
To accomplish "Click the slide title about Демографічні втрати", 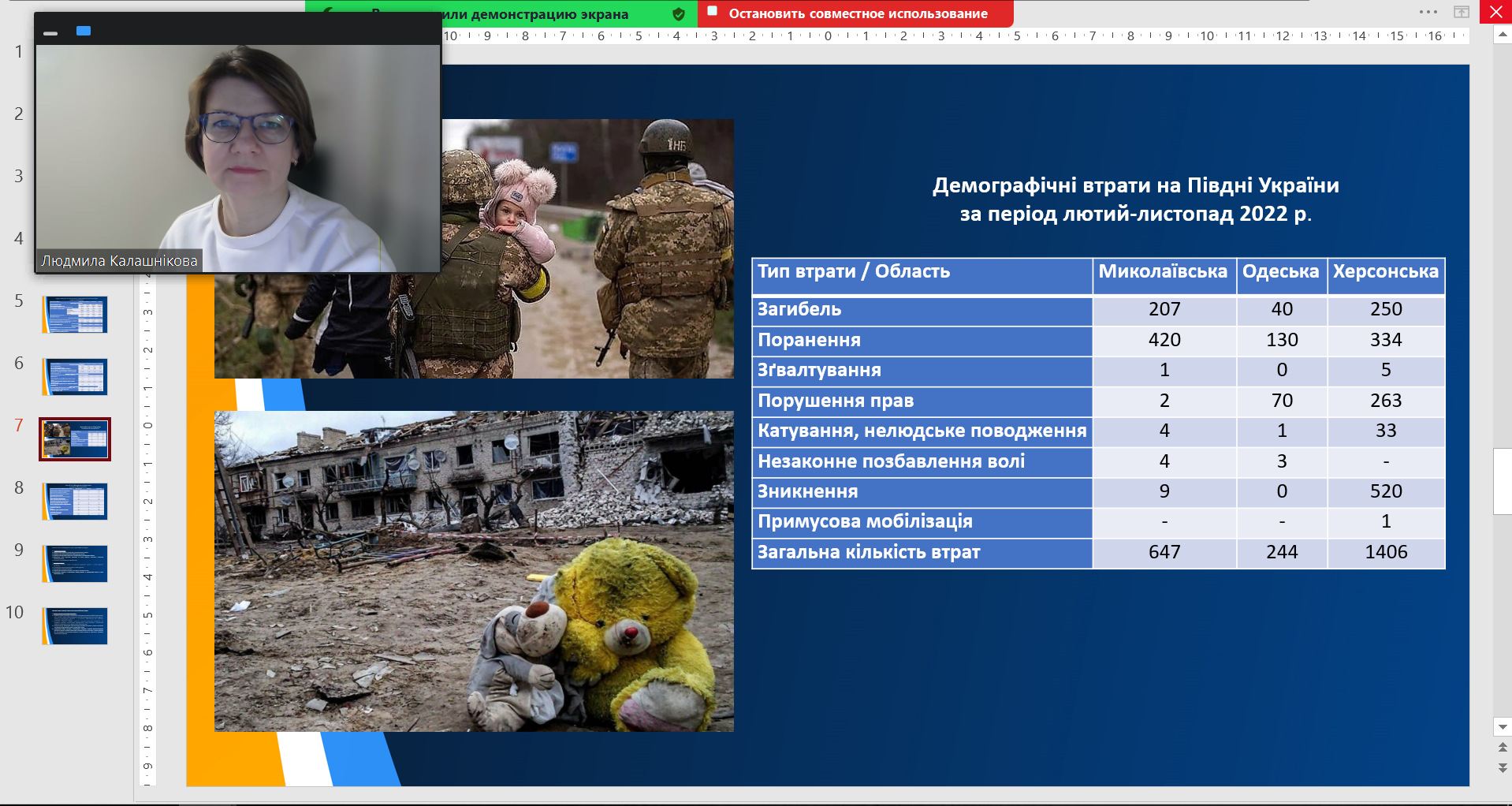I will pyautogui.click(x=1135, y=199).
